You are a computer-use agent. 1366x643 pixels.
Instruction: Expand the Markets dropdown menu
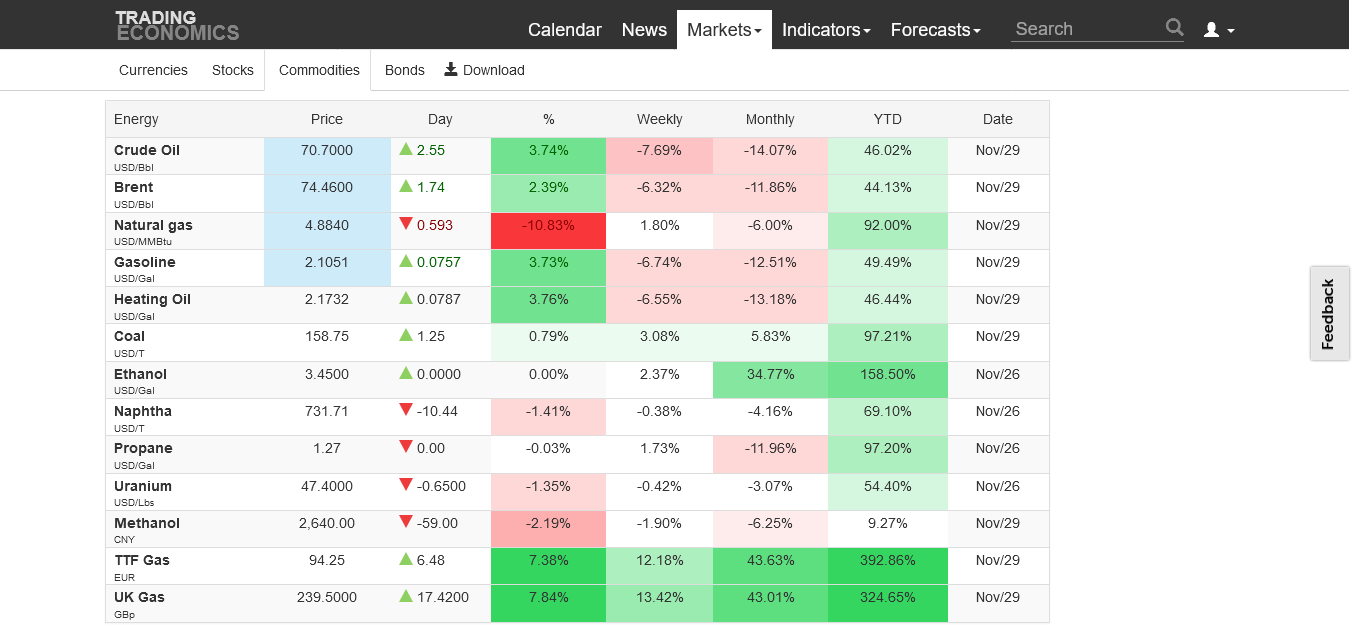click(724, 30)
